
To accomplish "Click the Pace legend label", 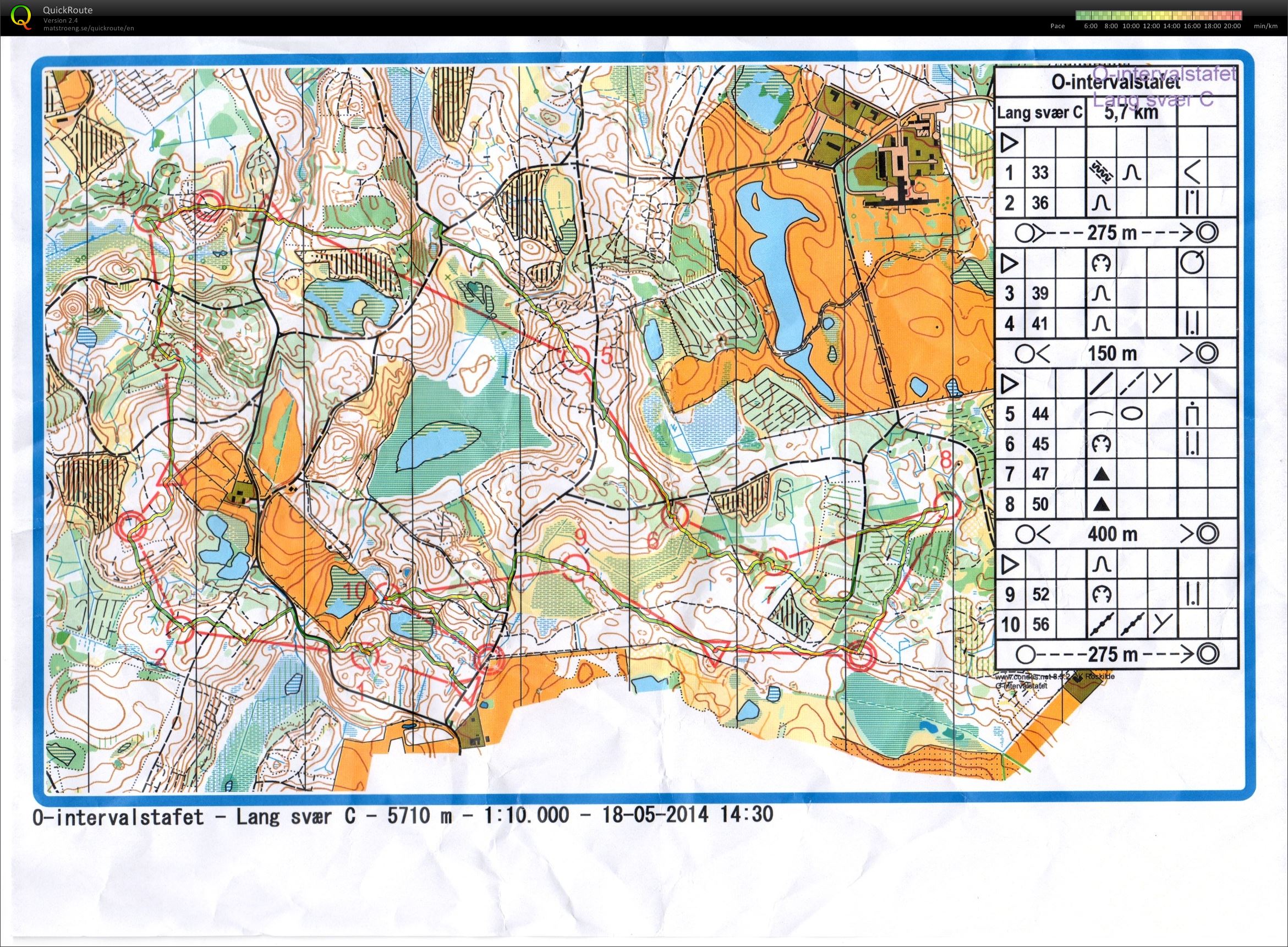I will click(x=1057, y=26).
